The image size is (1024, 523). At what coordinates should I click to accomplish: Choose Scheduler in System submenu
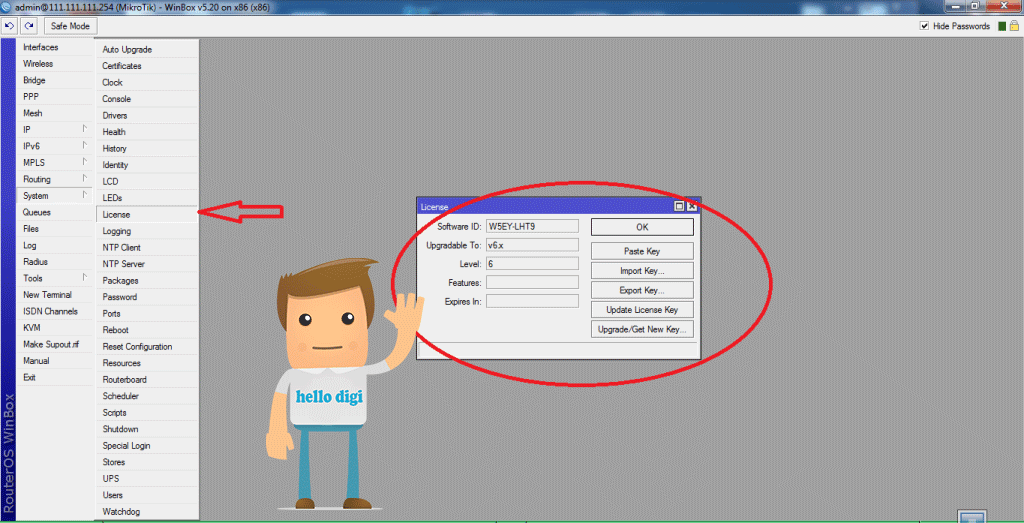[x=146, y=396]
